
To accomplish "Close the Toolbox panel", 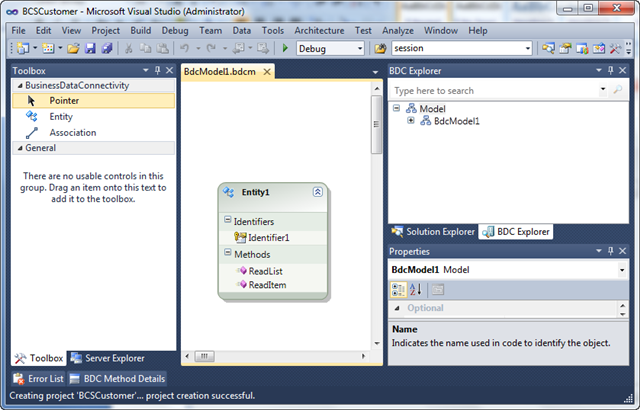I will click(169, 71).
